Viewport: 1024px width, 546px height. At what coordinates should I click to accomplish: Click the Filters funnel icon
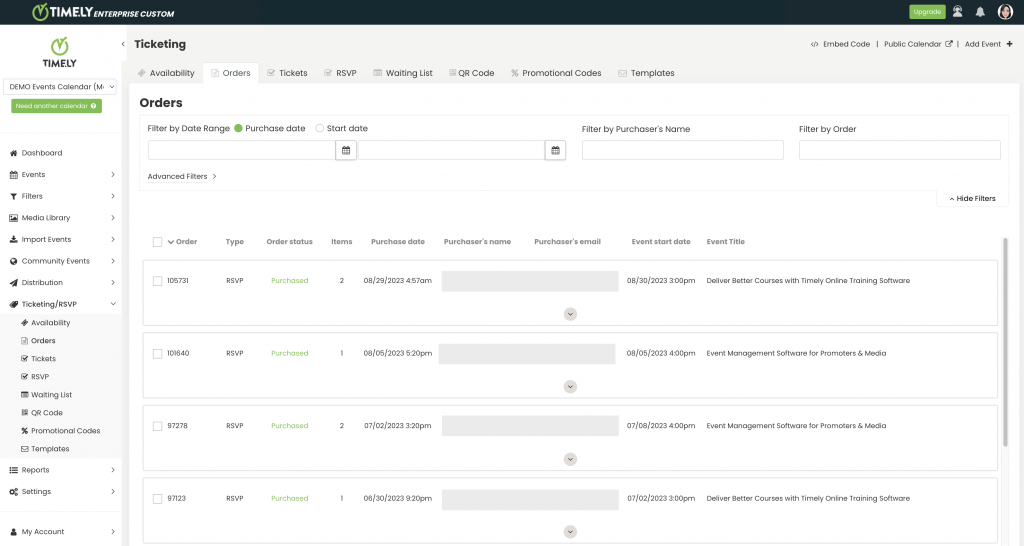pyautogui.click(x=13, y=196)
